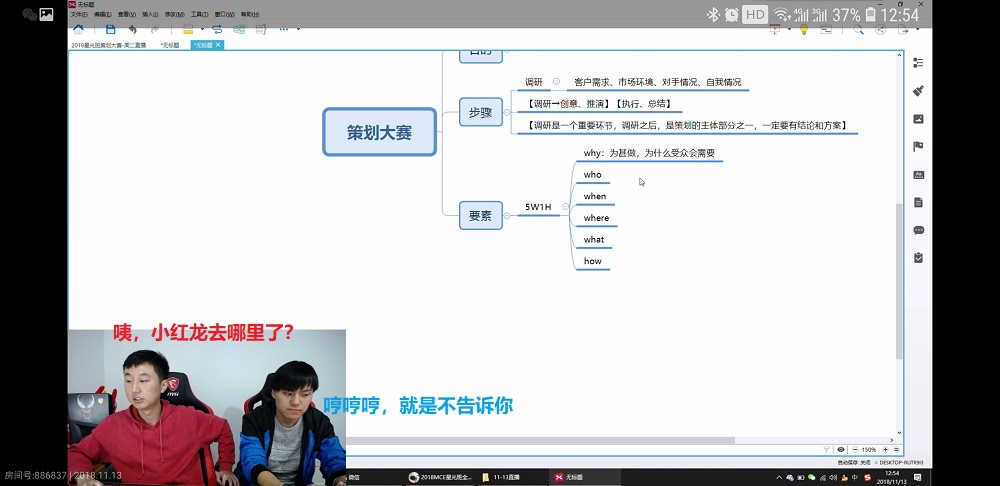
Task: Select the 'who' subtopic
Action: [x=592, y=175]
